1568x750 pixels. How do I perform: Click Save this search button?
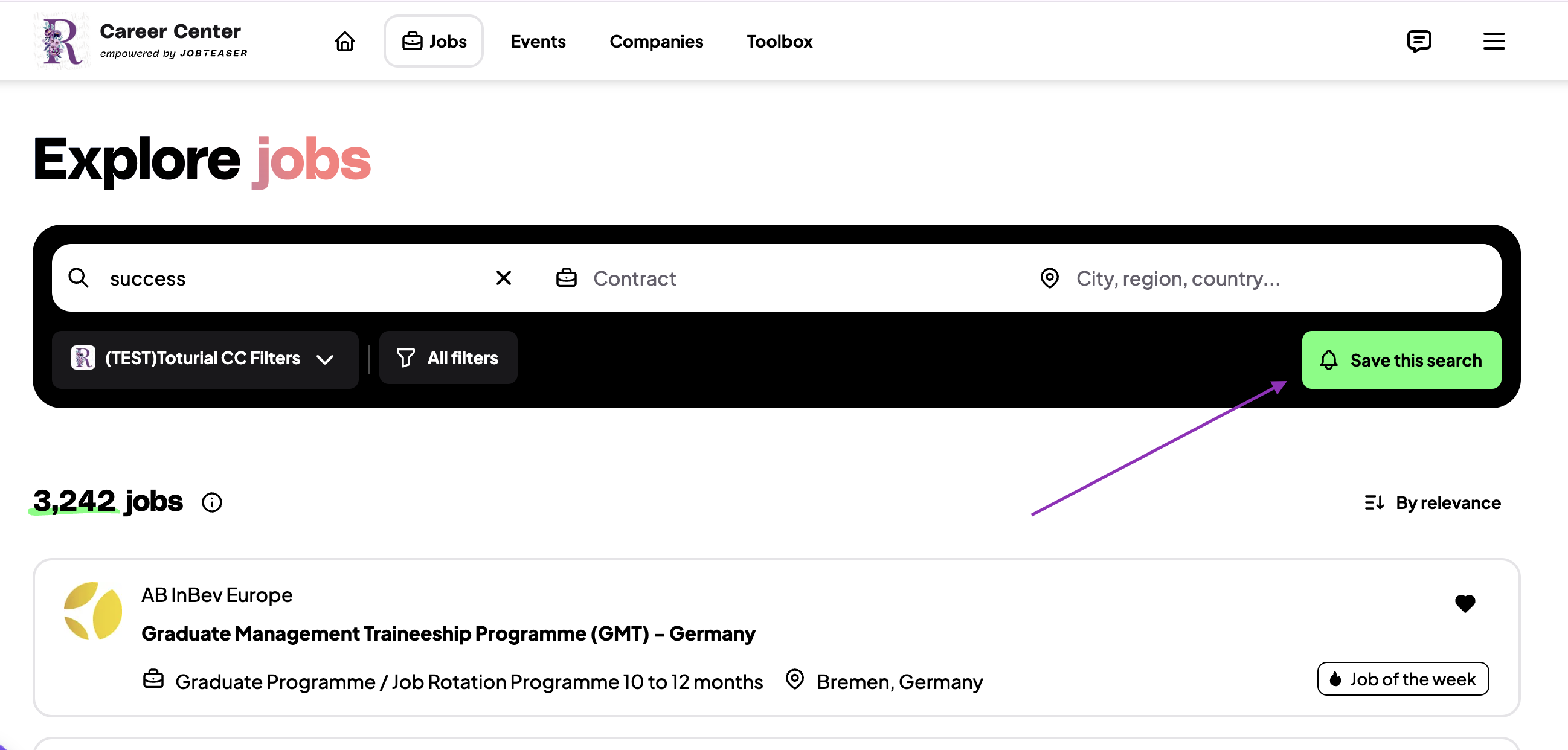click(x=1401, y=360)
